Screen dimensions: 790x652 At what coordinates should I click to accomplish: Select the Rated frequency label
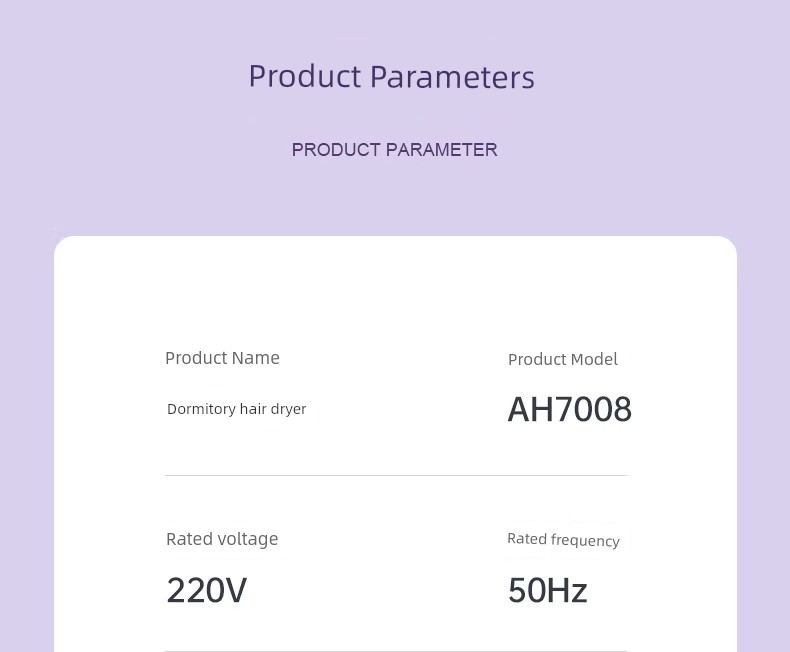tap(563, 540)
